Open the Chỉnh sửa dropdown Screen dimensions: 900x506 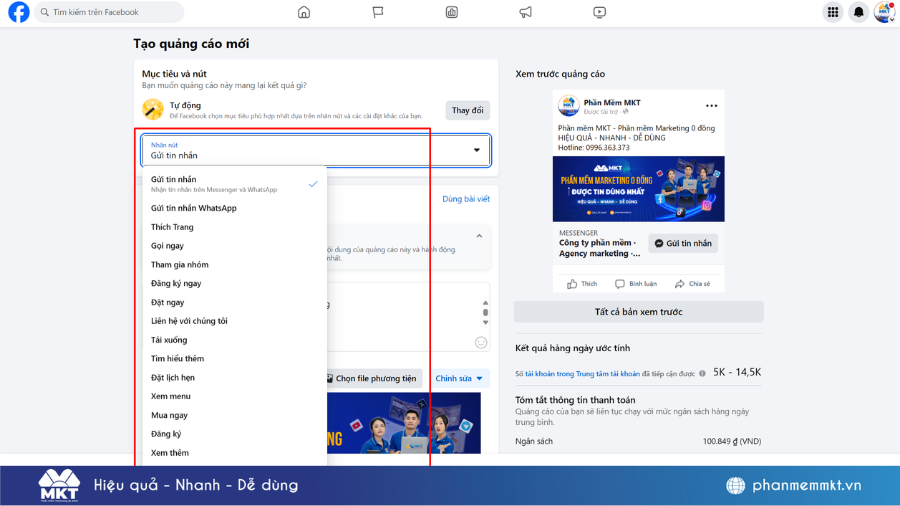(459, 379)
